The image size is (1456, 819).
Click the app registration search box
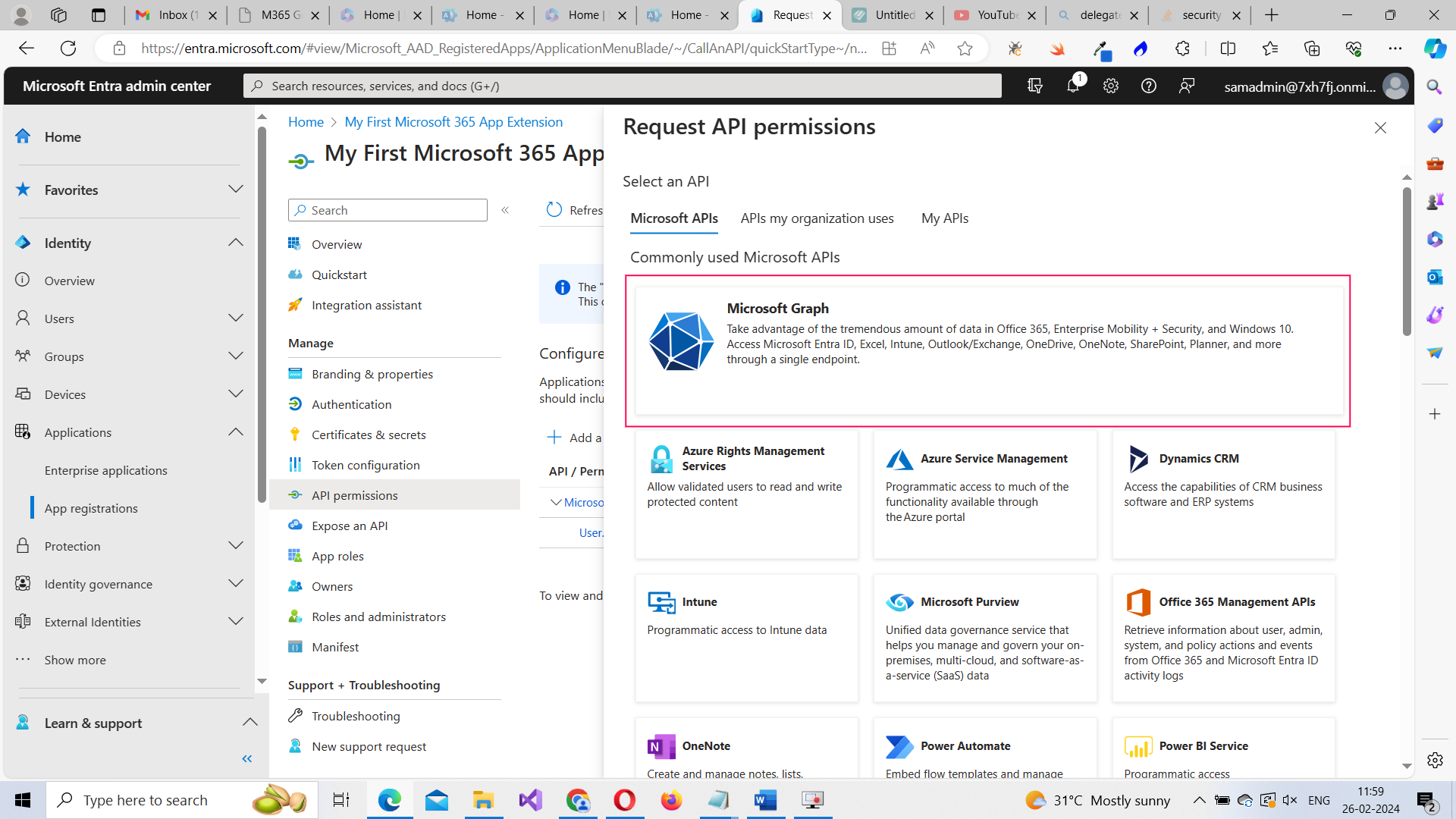[388, 209]
